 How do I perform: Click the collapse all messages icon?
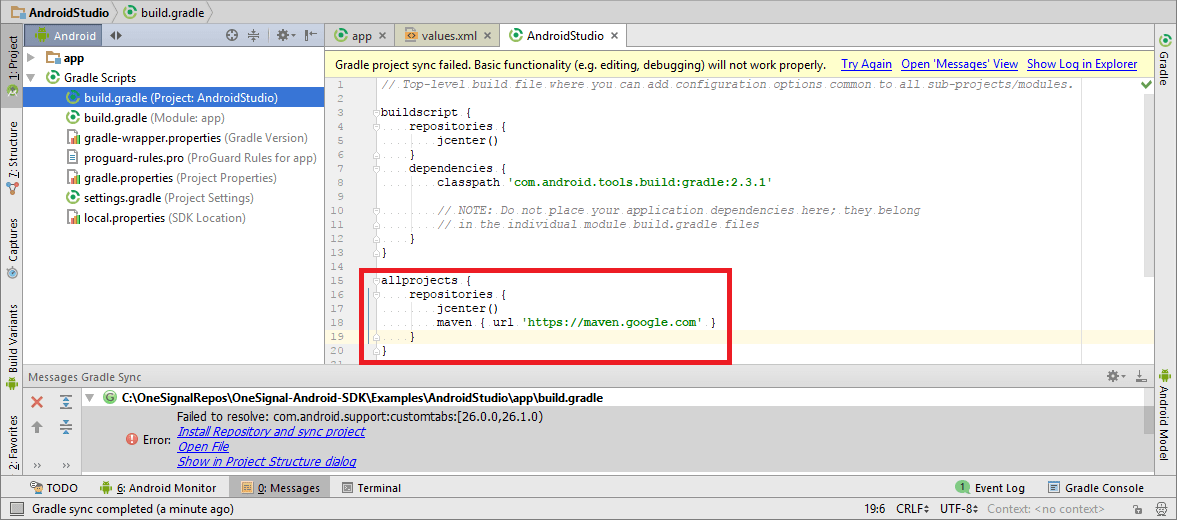pyautogui.click(x=65, y=427)
